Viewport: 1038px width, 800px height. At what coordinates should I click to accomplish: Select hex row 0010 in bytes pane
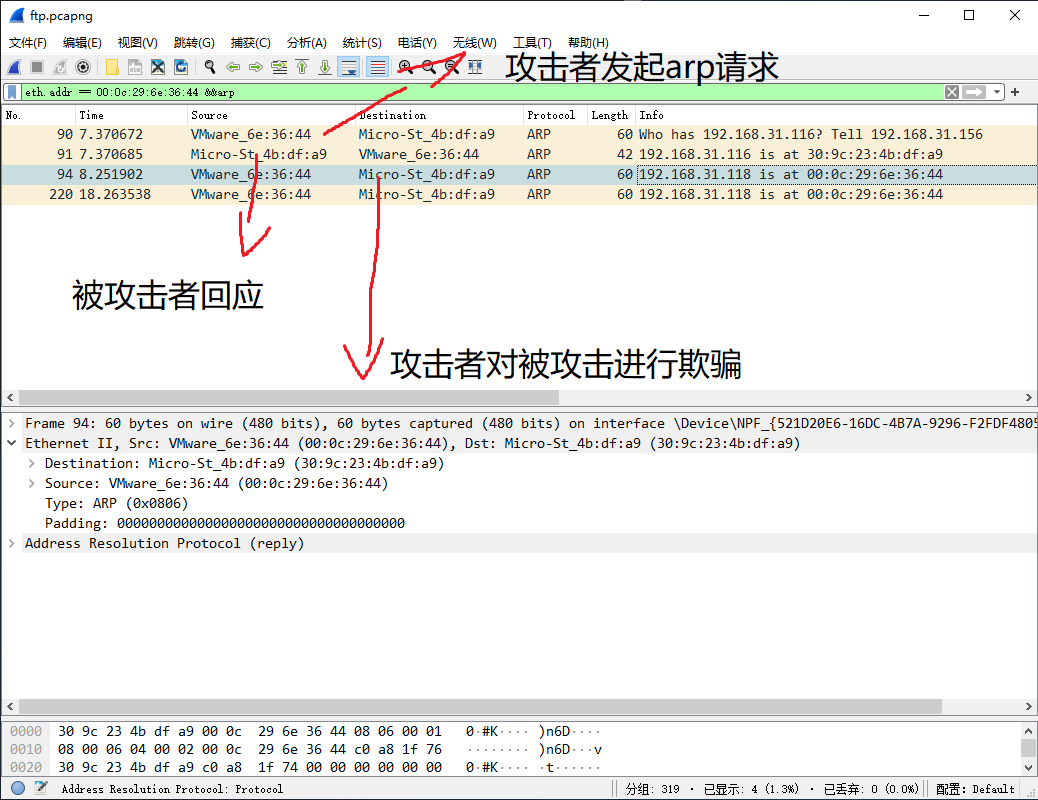[305, 750]
